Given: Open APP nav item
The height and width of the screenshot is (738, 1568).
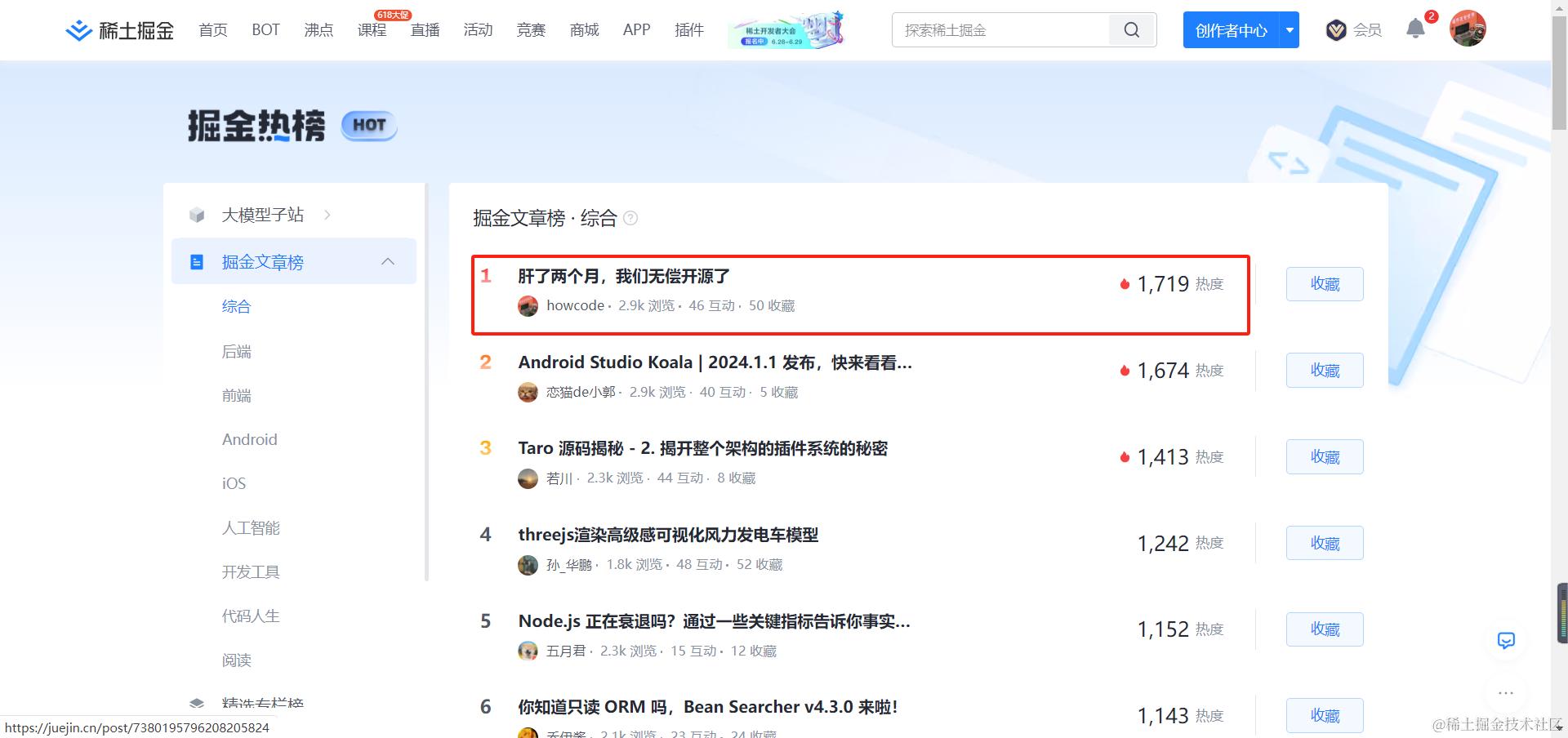Looking at the screenshot, I should pos(636,30).
